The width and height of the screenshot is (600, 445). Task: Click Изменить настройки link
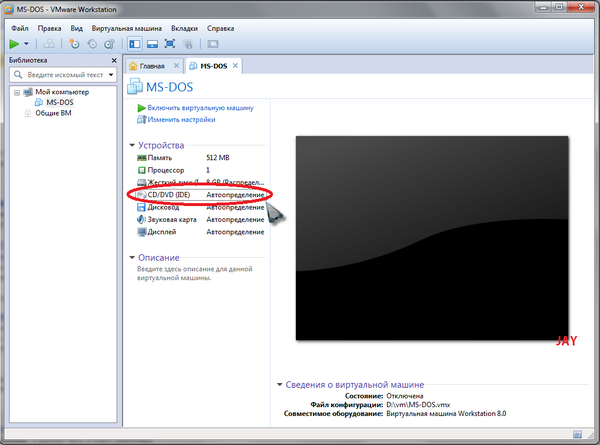(181, 119)
